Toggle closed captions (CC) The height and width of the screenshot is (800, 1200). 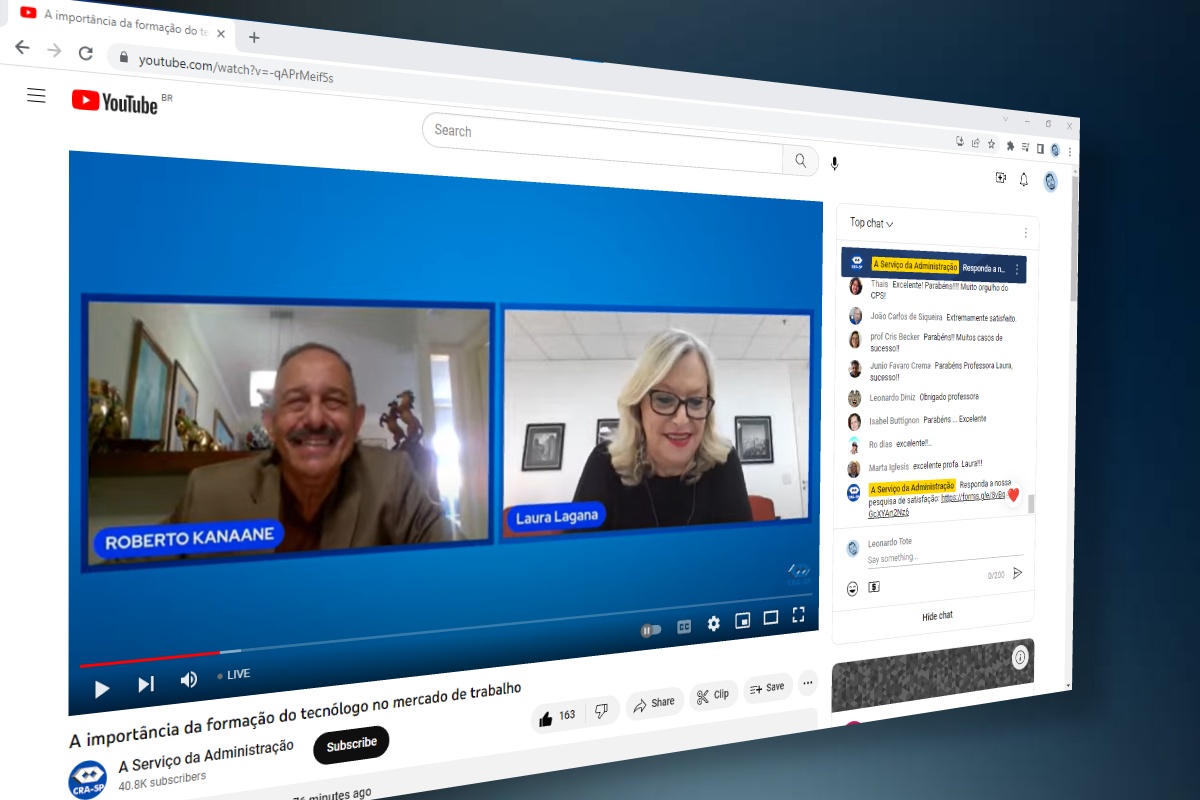click(x=684, y=627)
